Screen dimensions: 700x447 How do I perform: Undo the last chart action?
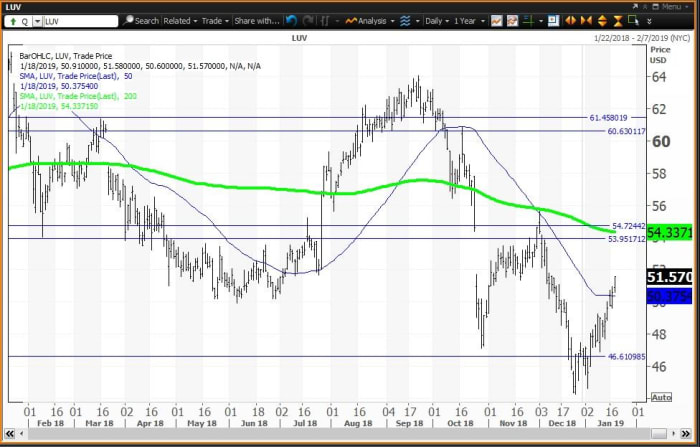(291, 20)
